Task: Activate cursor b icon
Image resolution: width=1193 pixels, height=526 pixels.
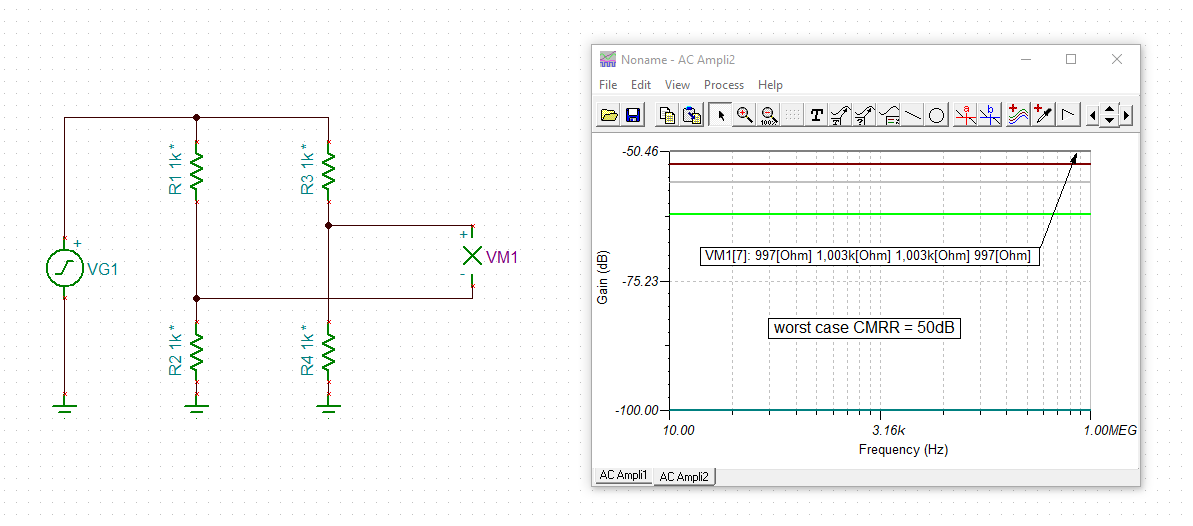Action: 990,115
